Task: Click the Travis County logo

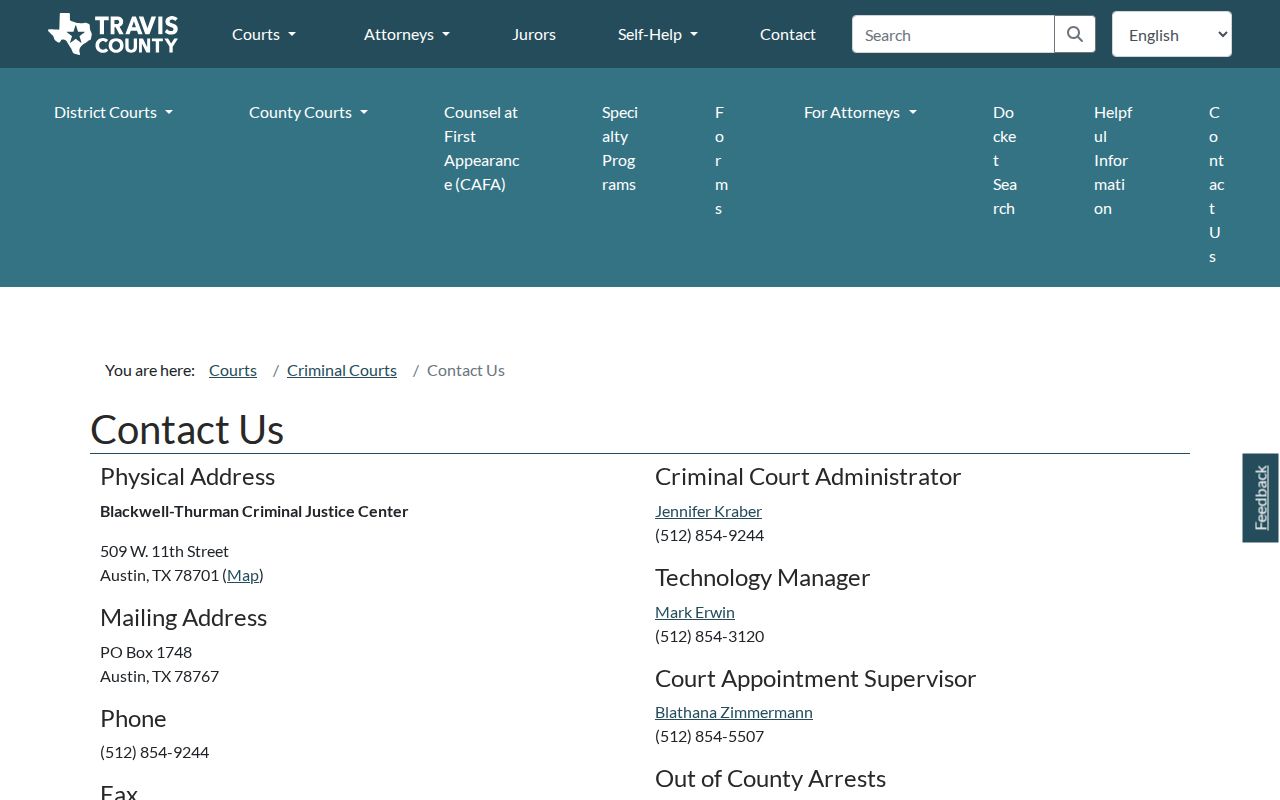Action: (113, 34)
